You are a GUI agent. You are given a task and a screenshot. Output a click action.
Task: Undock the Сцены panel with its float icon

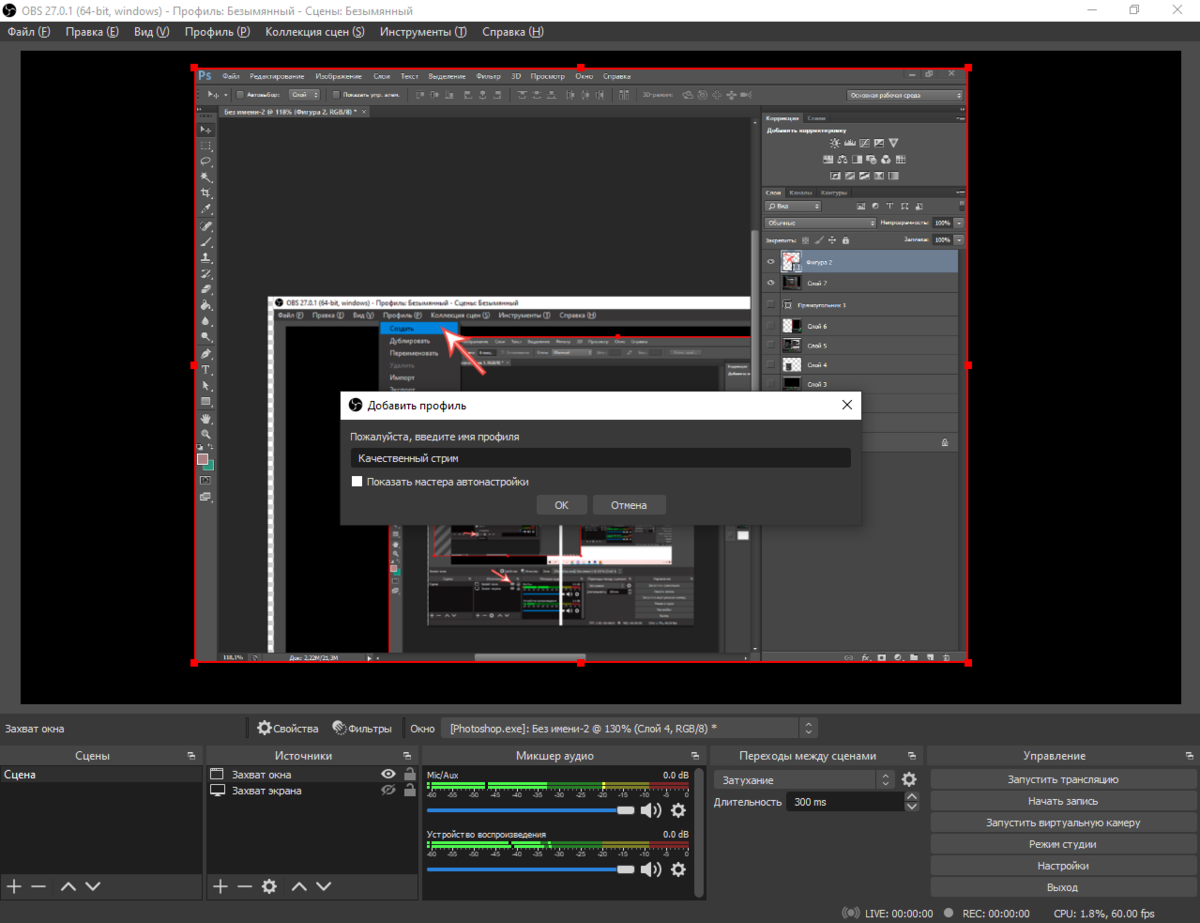pyautogui.click(x=191, y=756)
